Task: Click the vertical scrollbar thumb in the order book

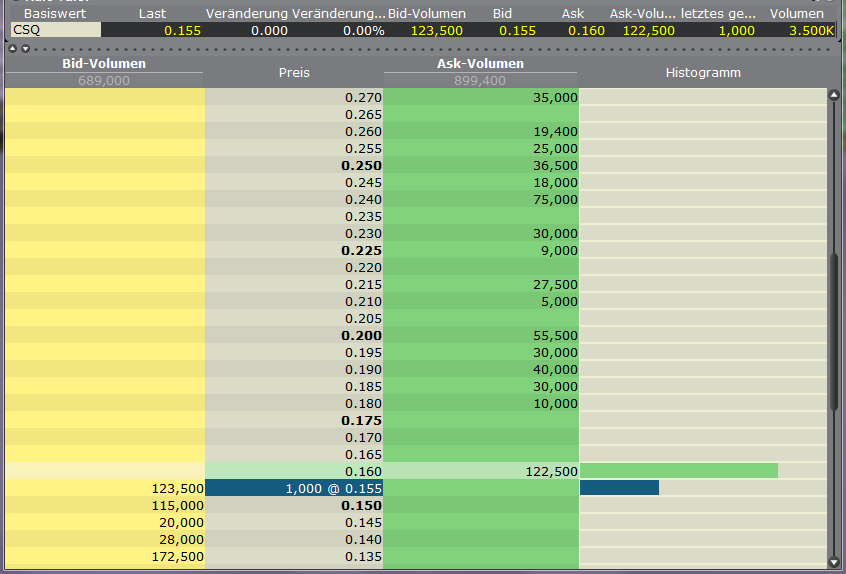Action: coord(833,330)
